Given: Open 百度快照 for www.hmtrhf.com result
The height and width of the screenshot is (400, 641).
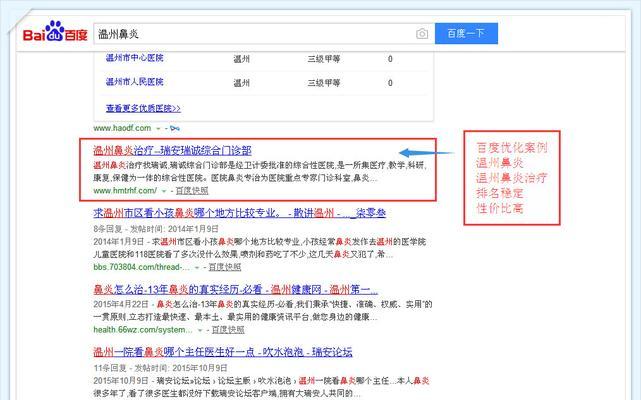Looking at the screenshot, I should click(192, 191).
